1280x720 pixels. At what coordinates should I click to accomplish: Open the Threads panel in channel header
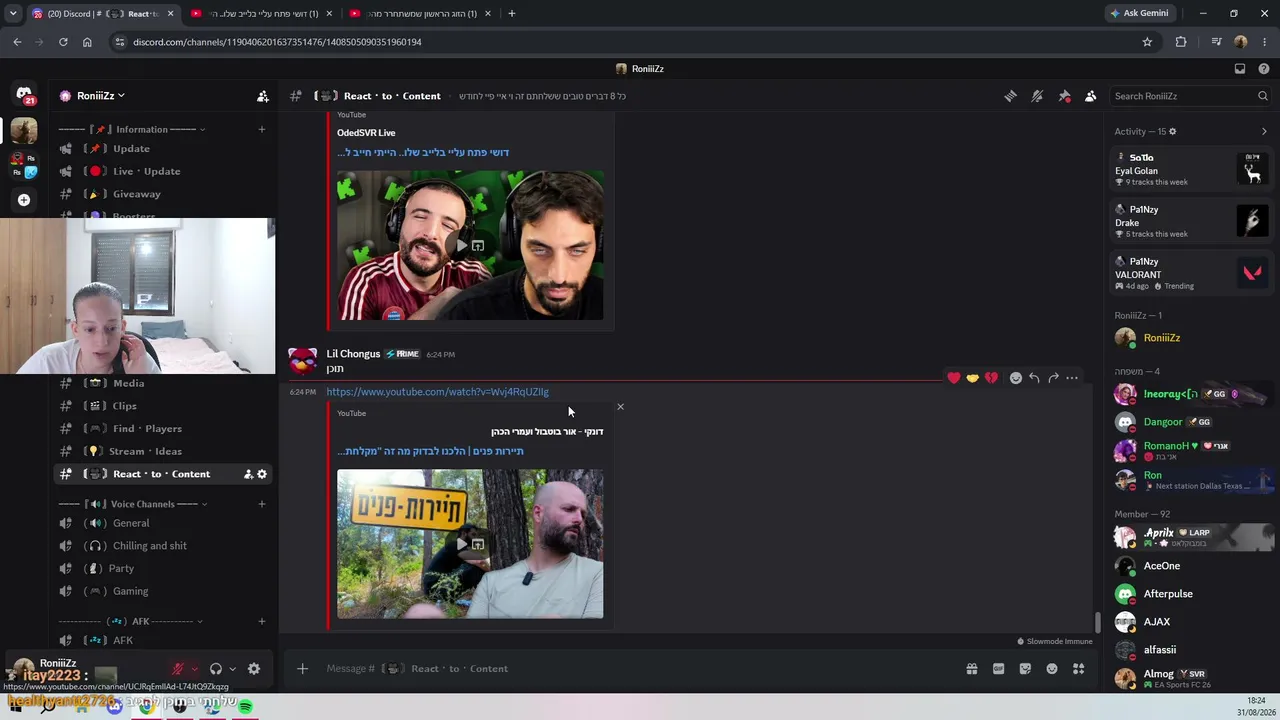point(1010,96)
